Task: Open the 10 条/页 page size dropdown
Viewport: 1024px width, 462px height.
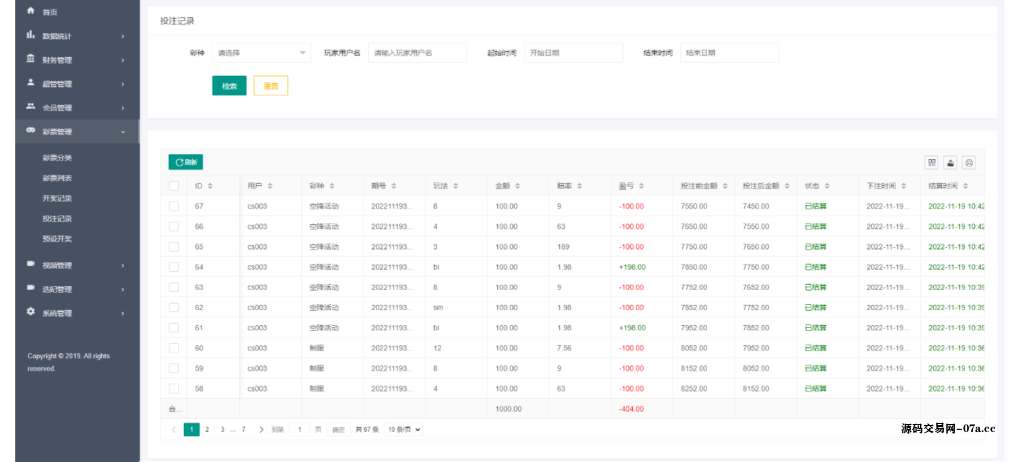Action: 403,429
